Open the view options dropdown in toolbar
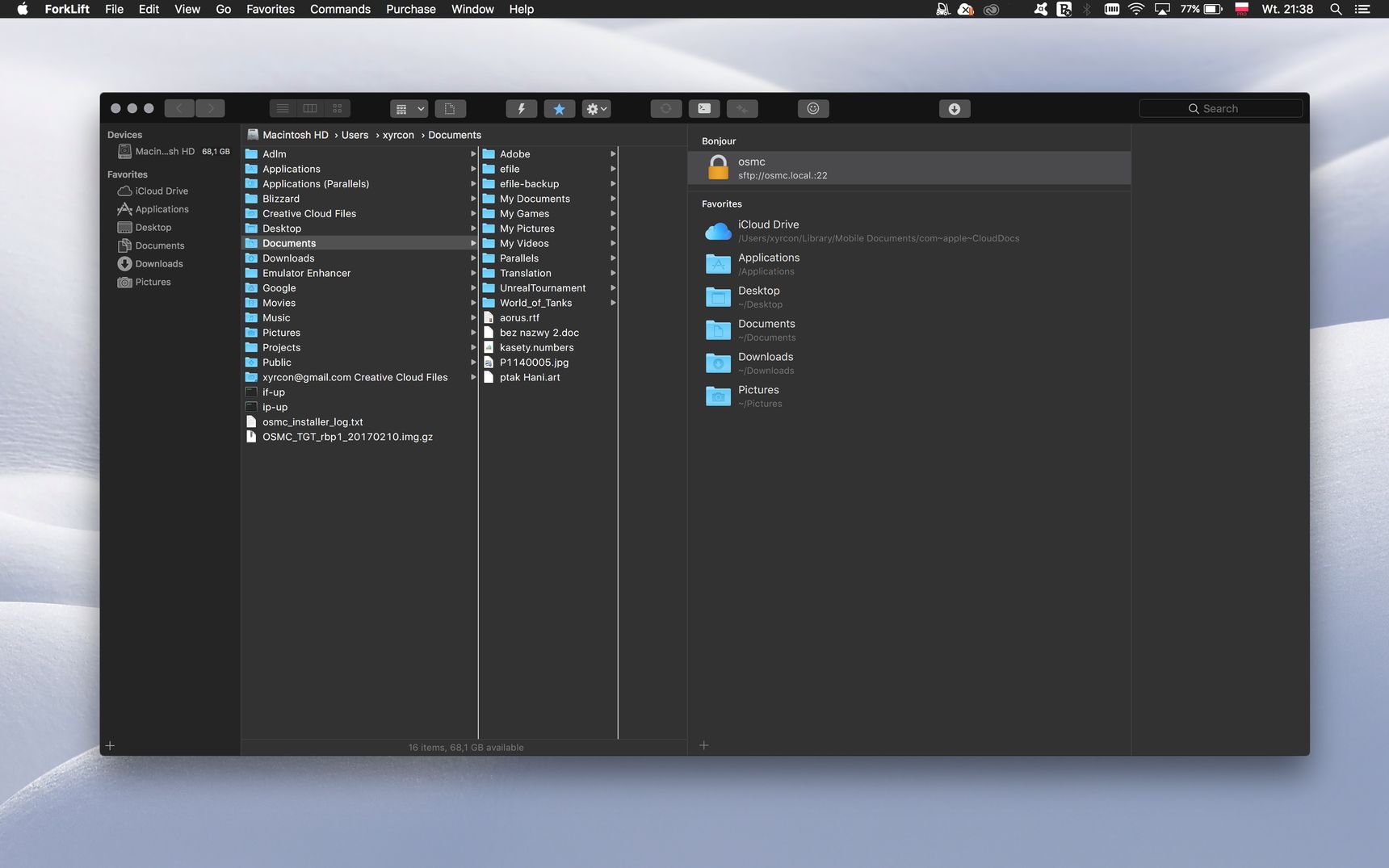 coord(409,108)
